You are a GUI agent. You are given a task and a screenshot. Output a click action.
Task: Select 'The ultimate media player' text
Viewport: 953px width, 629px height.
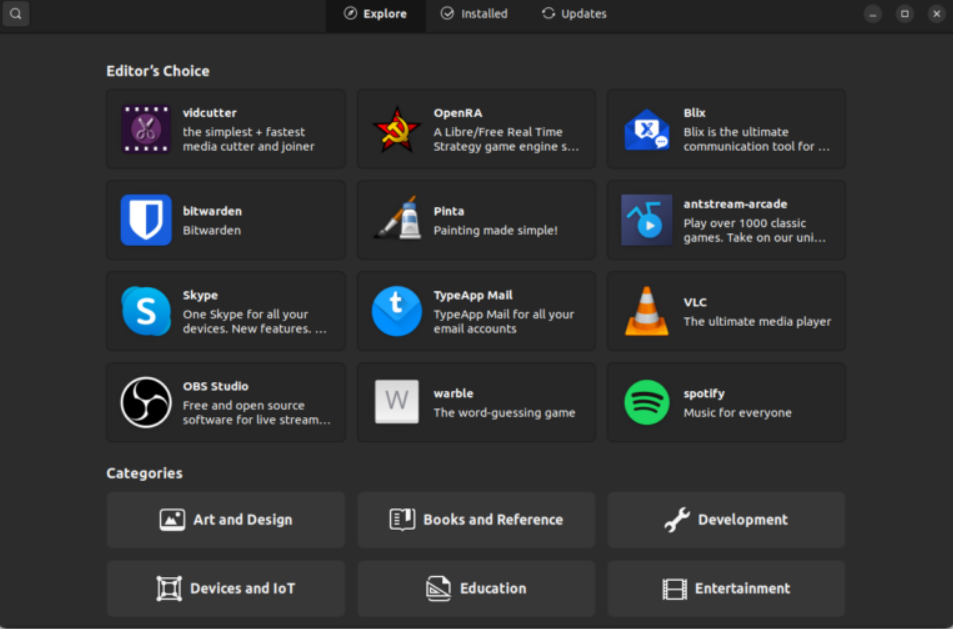pos(757,321)
